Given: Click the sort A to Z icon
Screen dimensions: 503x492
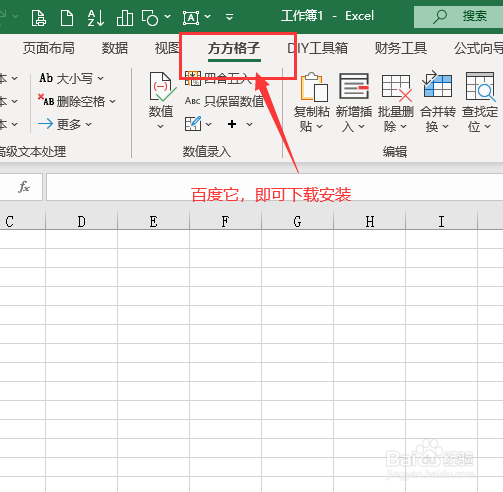Looking at the screenshot, I should click(96, 17).
